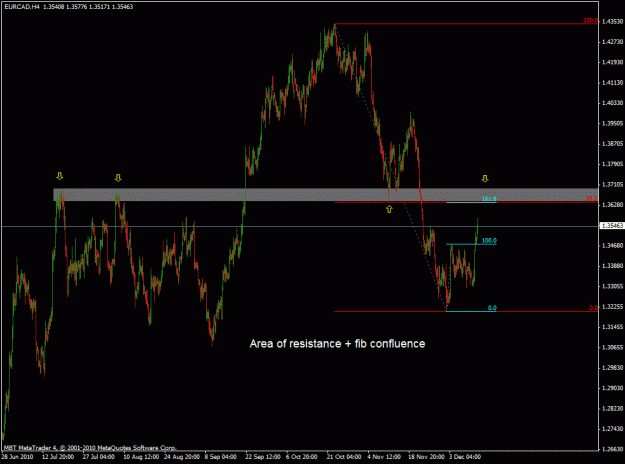
Task: Select the cyan 0.0 extension label
Action: pyautogui.click(x=492, y=308)
